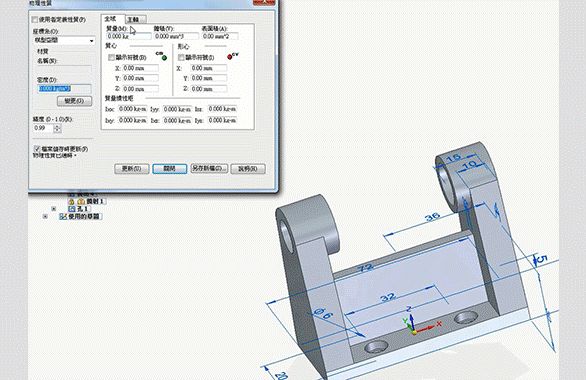Click the XYZ coordinate triad on model
Image resolution: width=586 pixels, height=380 pixels.
click(416, 324)
